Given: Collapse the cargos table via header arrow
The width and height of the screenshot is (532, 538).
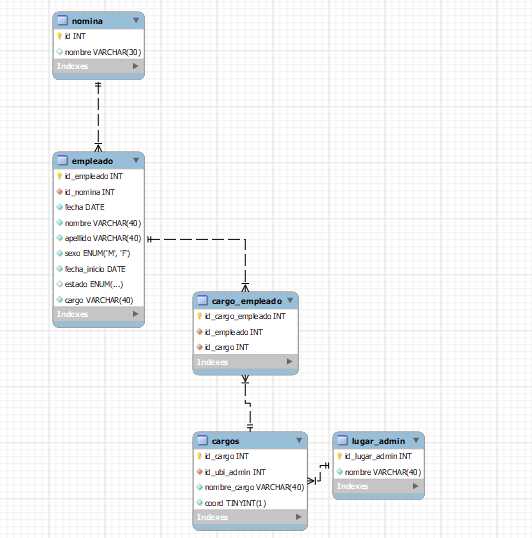Looking at the screenshot, I should [299, 440].
